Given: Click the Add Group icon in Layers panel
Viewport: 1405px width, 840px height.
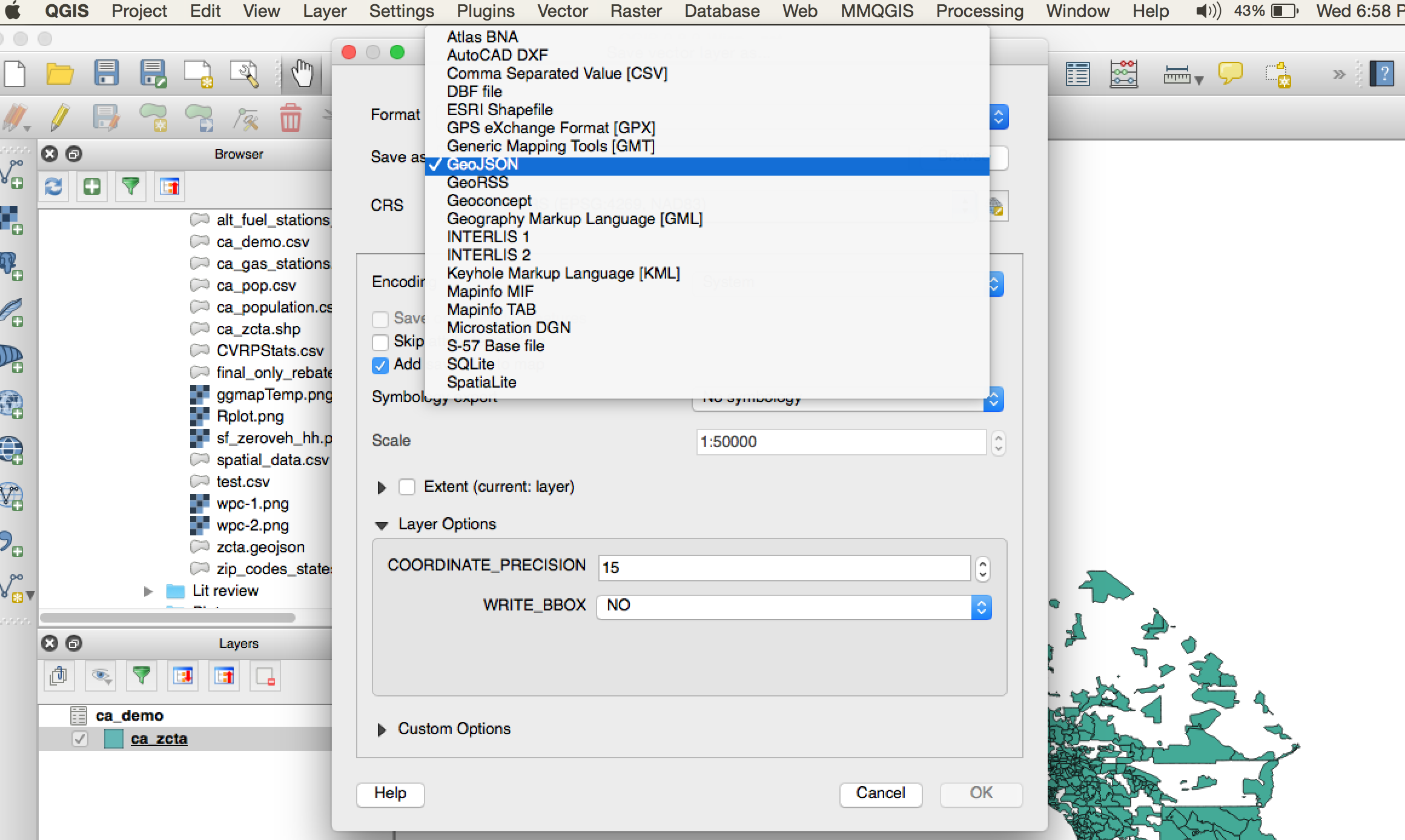Looking at the screenshot, I should (59, 676).
